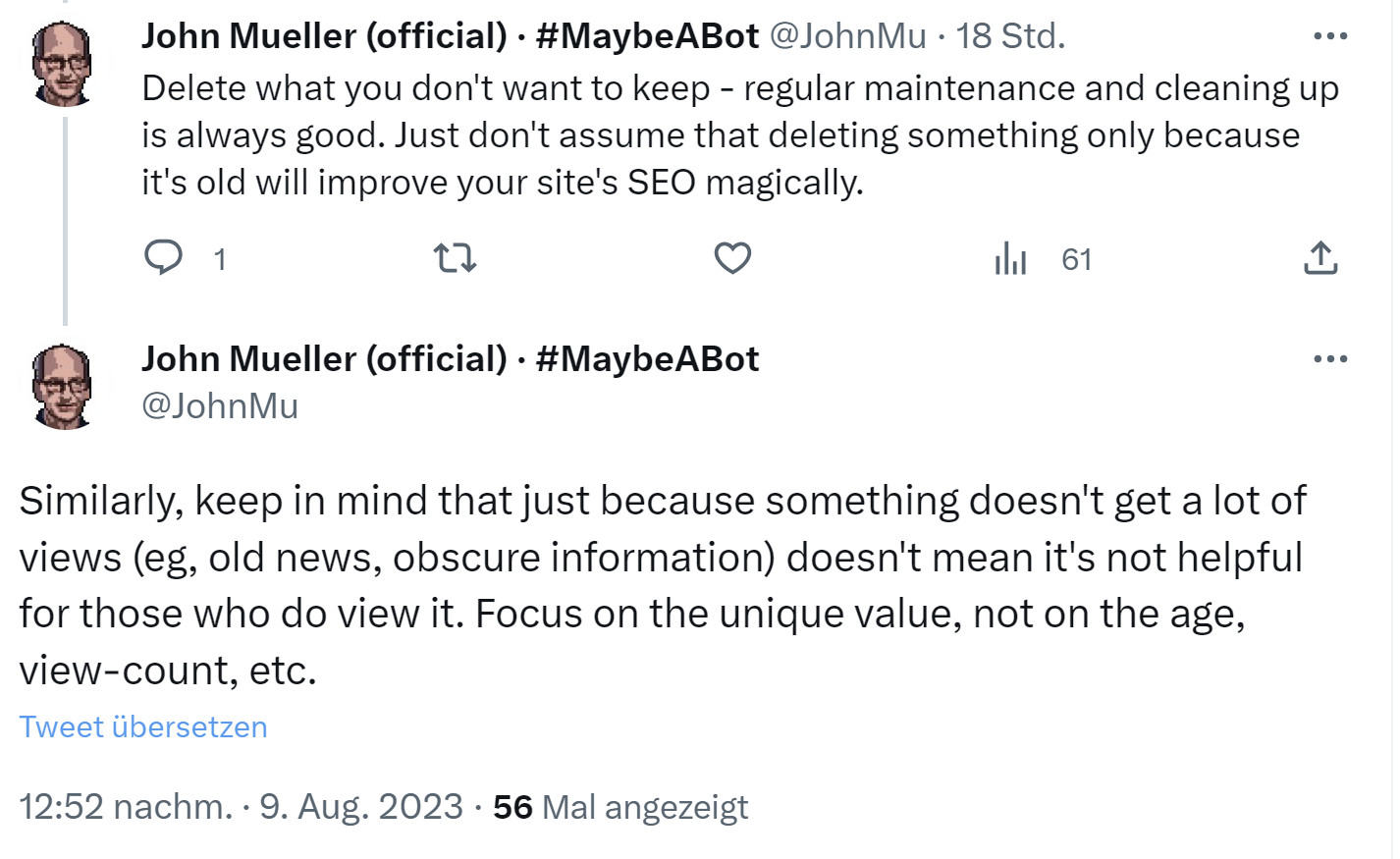The width and height of the screenshot is (1400, 859).
Task: Open the first tweet's three-dot menu
Action: point(1330,36)
